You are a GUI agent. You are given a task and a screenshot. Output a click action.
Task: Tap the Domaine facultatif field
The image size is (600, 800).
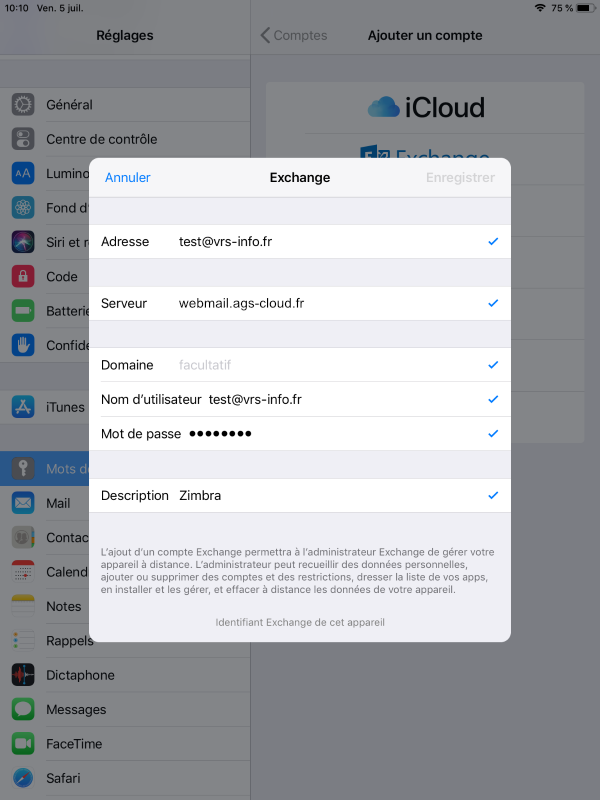(x=300, y=365)
